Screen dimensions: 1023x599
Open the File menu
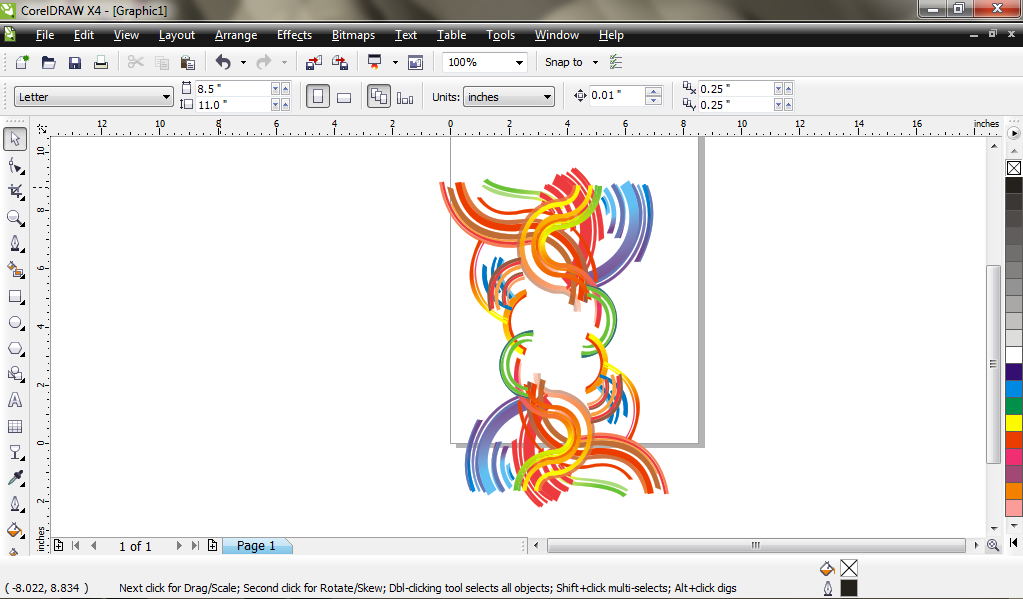click(x=44, y=35)
